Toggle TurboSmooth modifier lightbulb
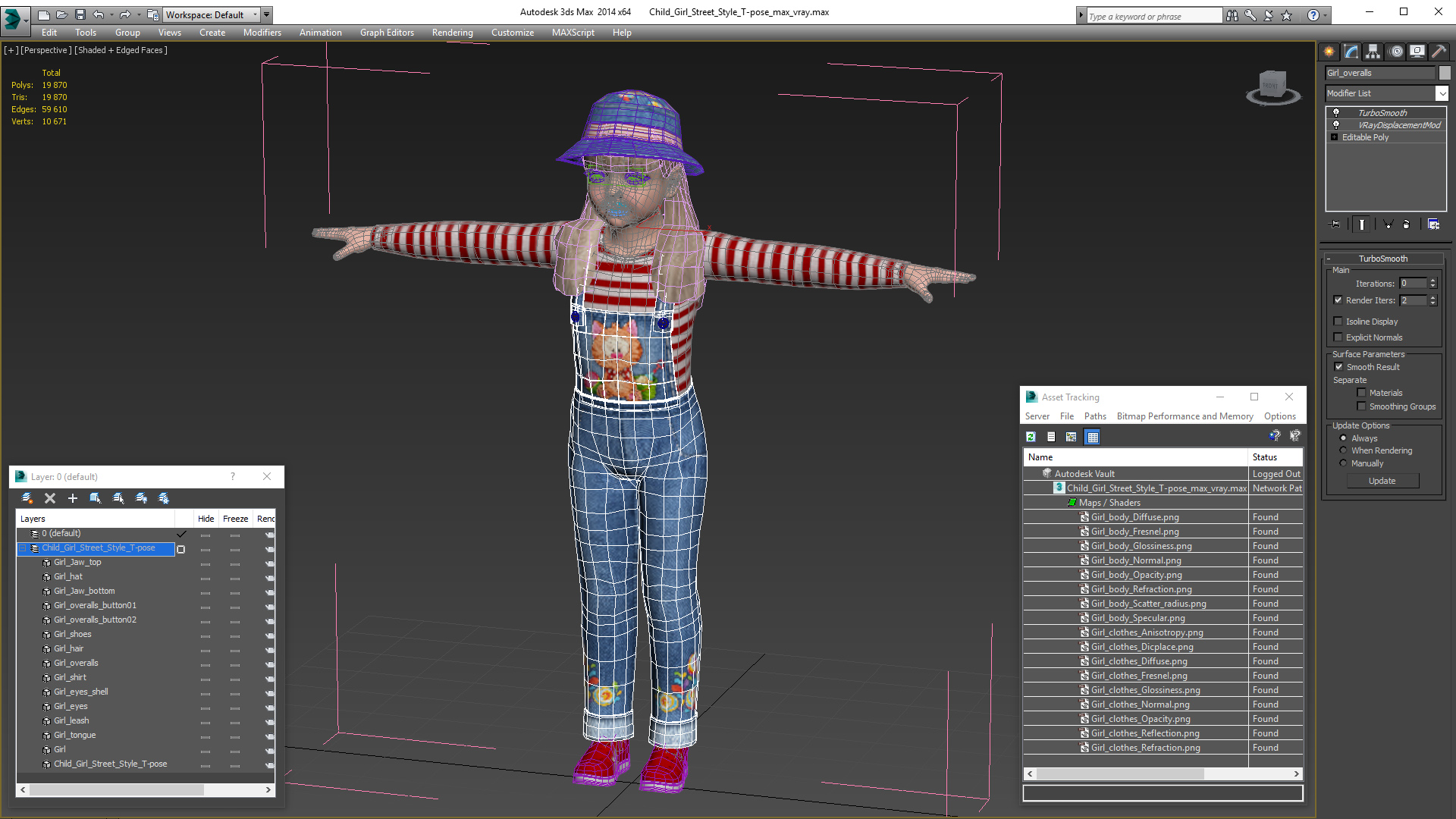Image resolution: width=1456 pixels, height=819 pixels. click(x=1336, y=112)
